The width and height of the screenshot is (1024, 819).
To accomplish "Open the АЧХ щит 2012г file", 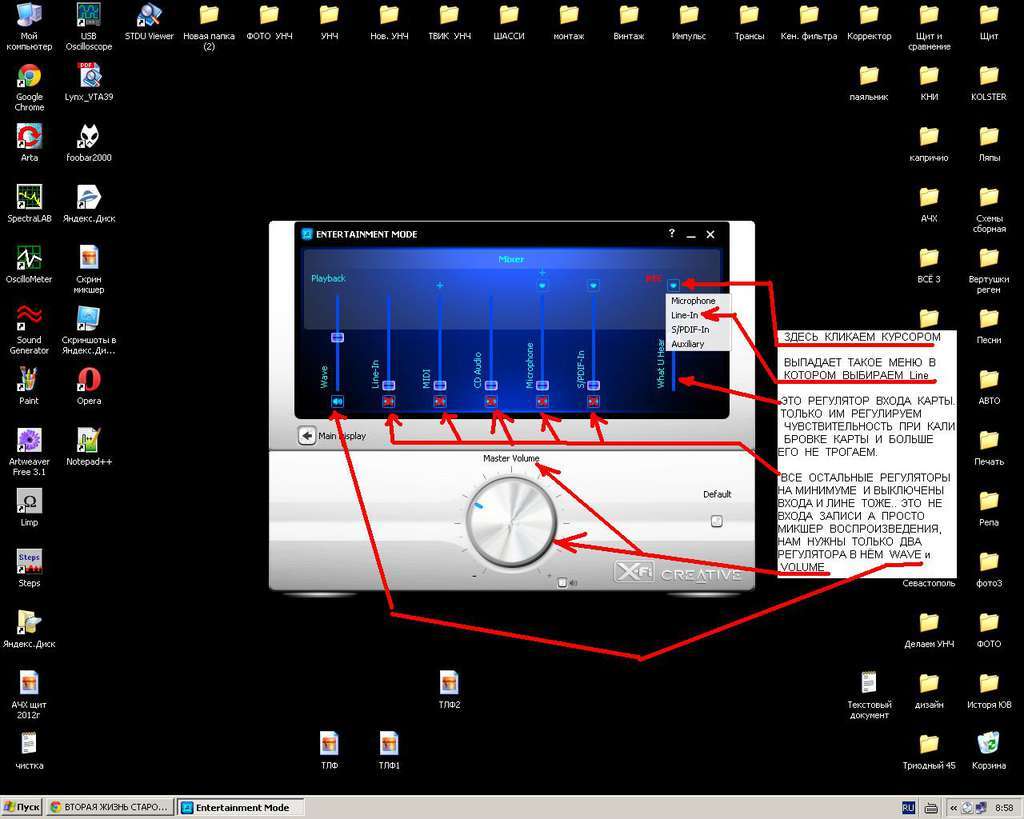I will point(29,695).
